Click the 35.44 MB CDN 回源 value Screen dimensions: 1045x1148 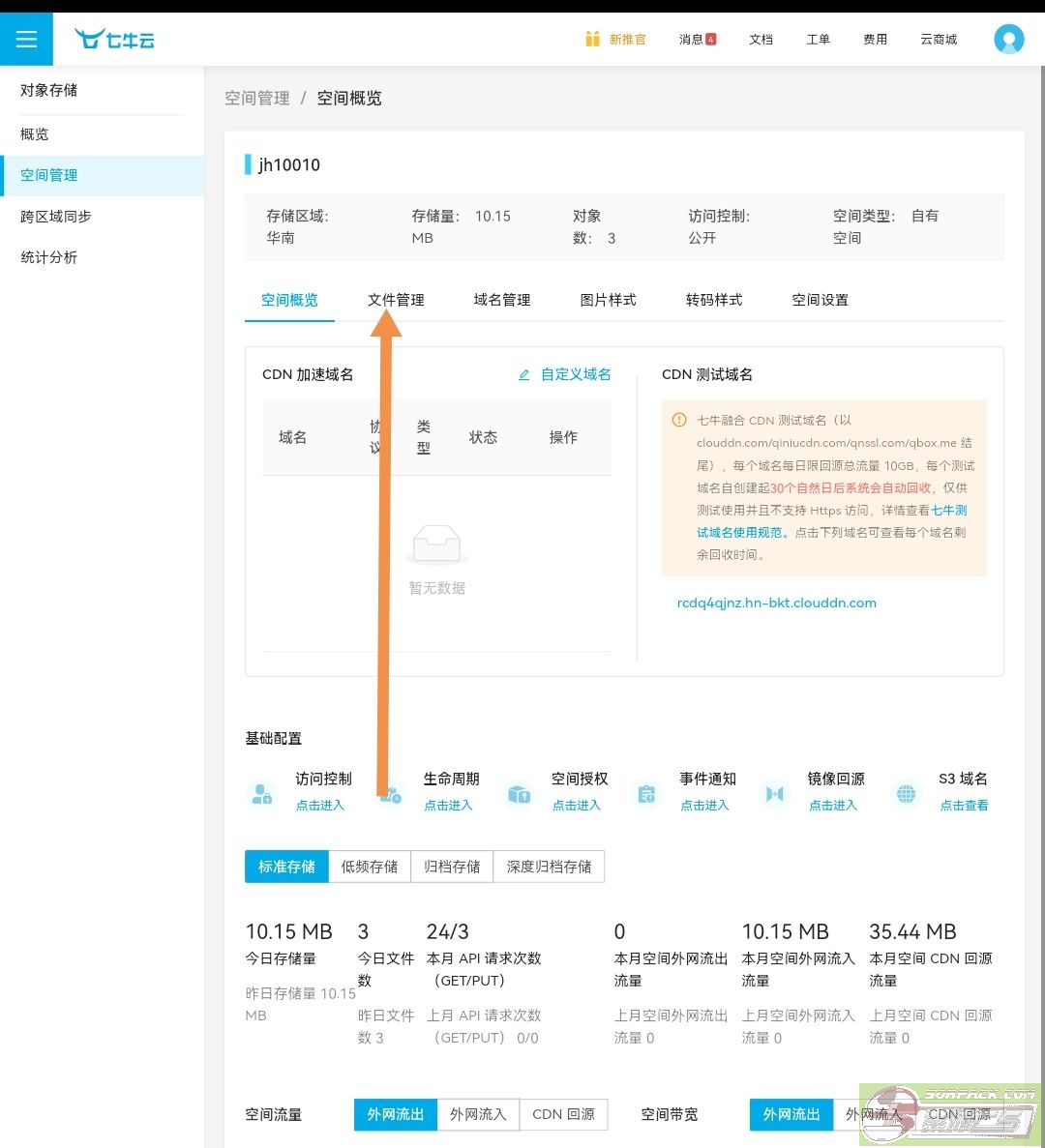pyautogui.click(x=912, y=931)
